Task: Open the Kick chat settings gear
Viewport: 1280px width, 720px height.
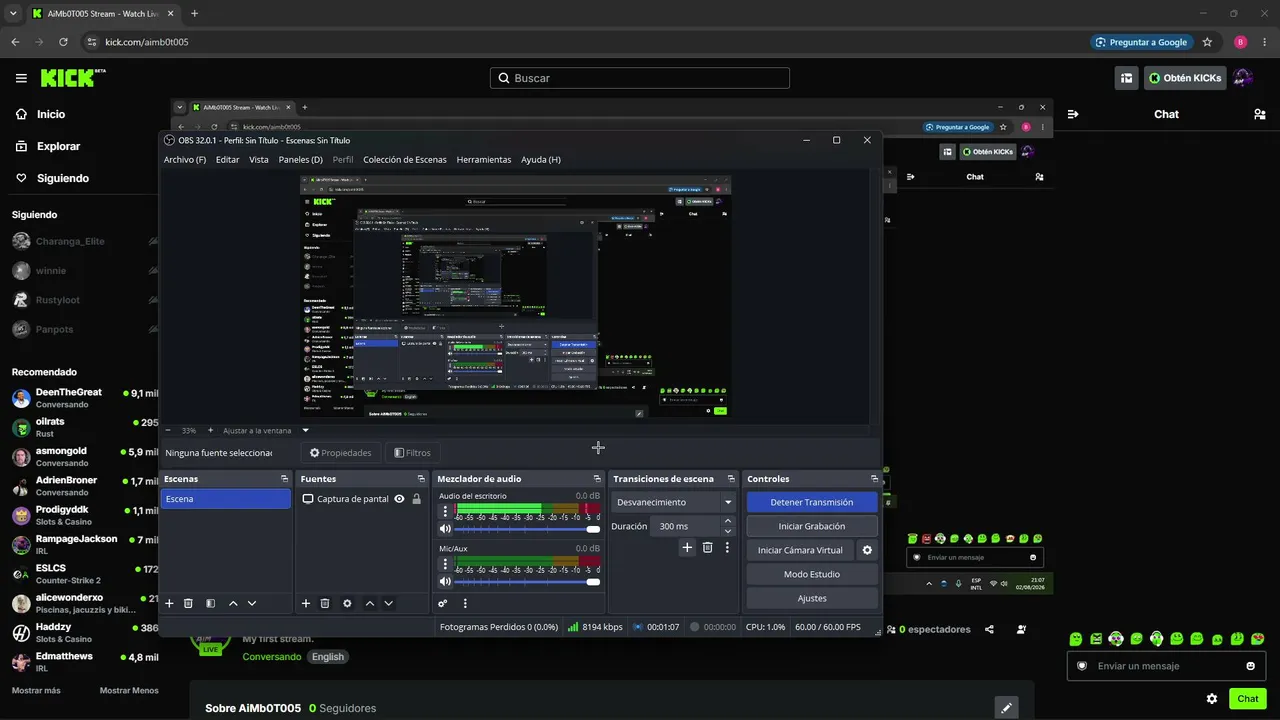Action: [1212, 699]
